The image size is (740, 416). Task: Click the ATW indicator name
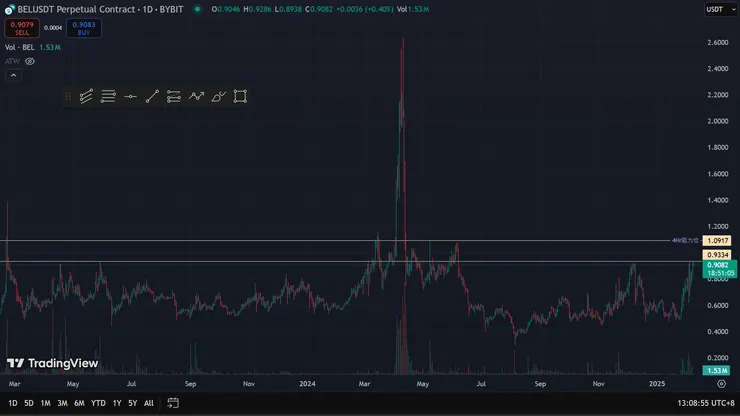click(x=12, y=61)
